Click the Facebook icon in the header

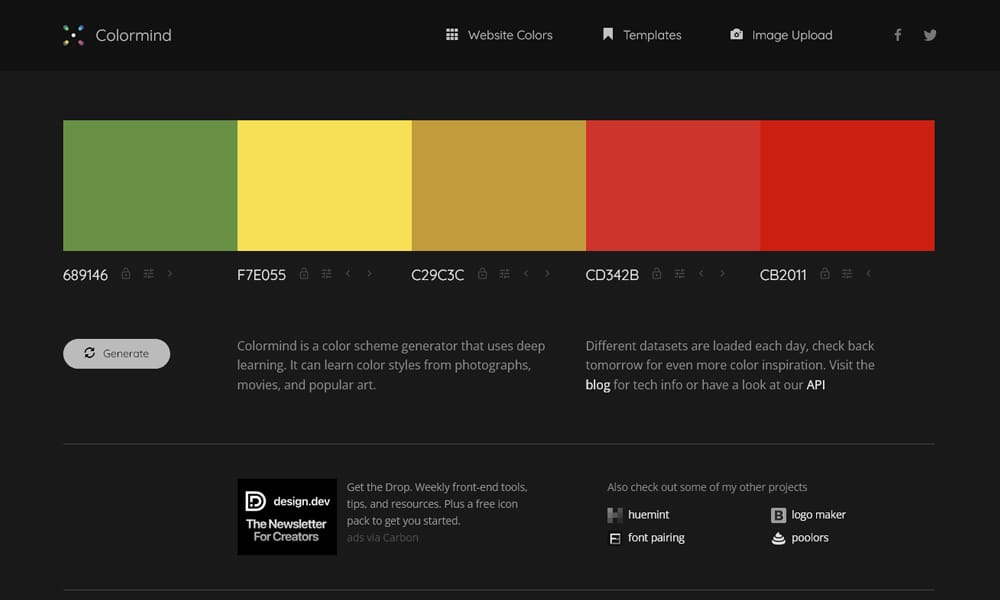pyautogui.click(x=897, y=35)
